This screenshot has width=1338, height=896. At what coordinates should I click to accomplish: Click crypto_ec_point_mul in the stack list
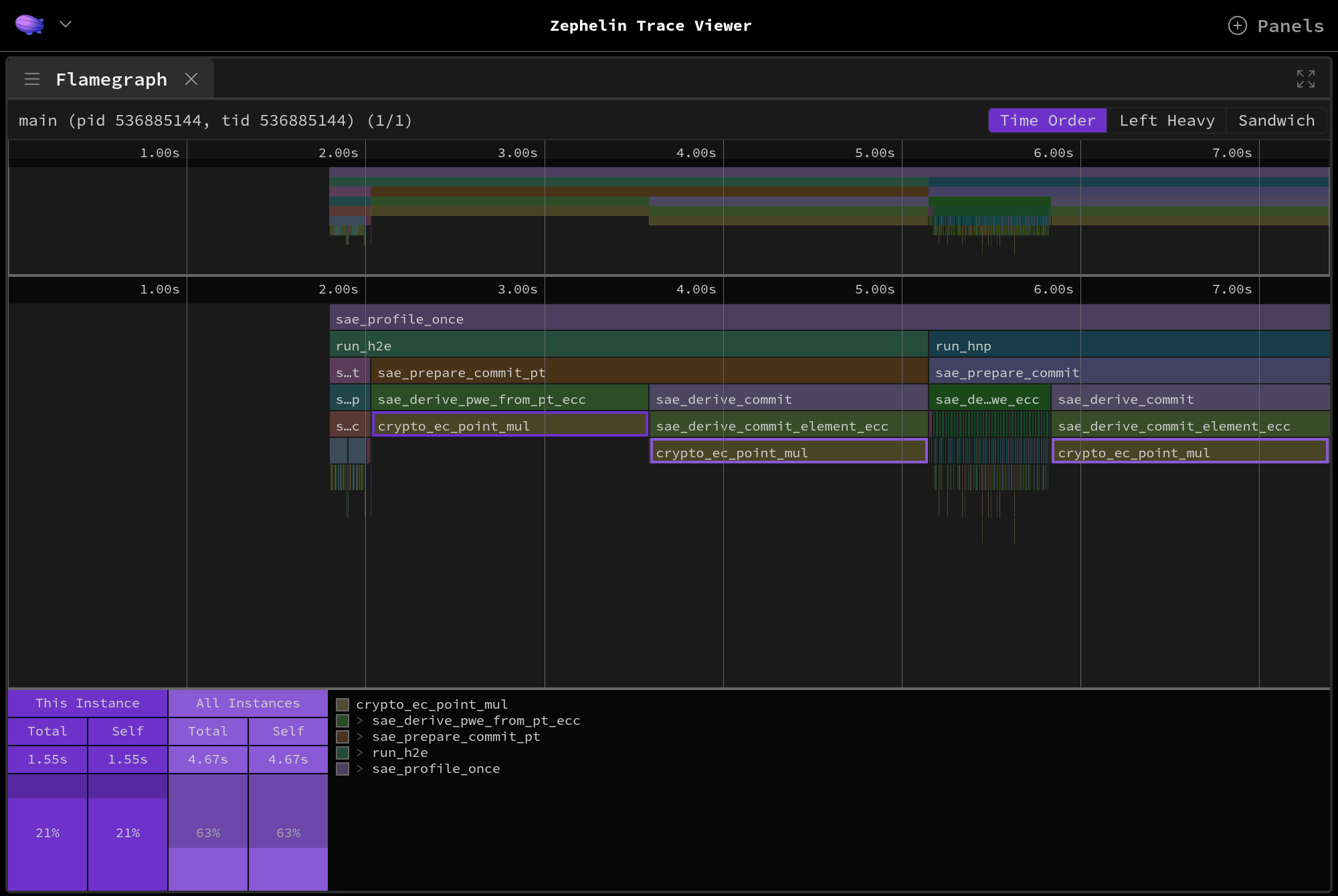pos(432,704)
